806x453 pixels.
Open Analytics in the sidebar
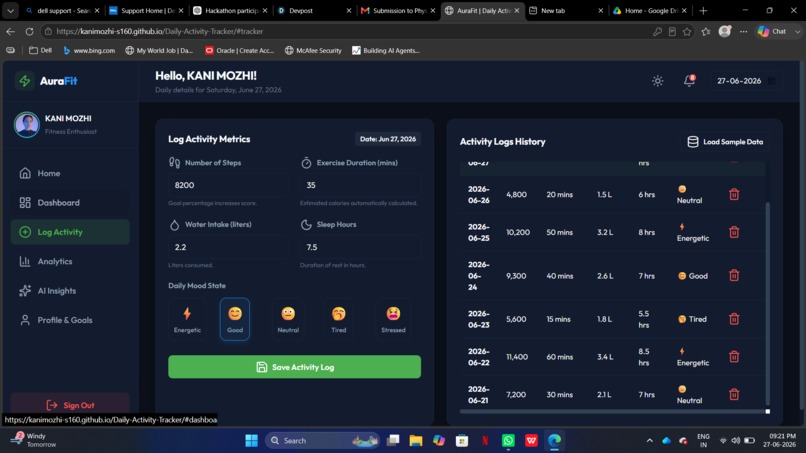[70, 261]
